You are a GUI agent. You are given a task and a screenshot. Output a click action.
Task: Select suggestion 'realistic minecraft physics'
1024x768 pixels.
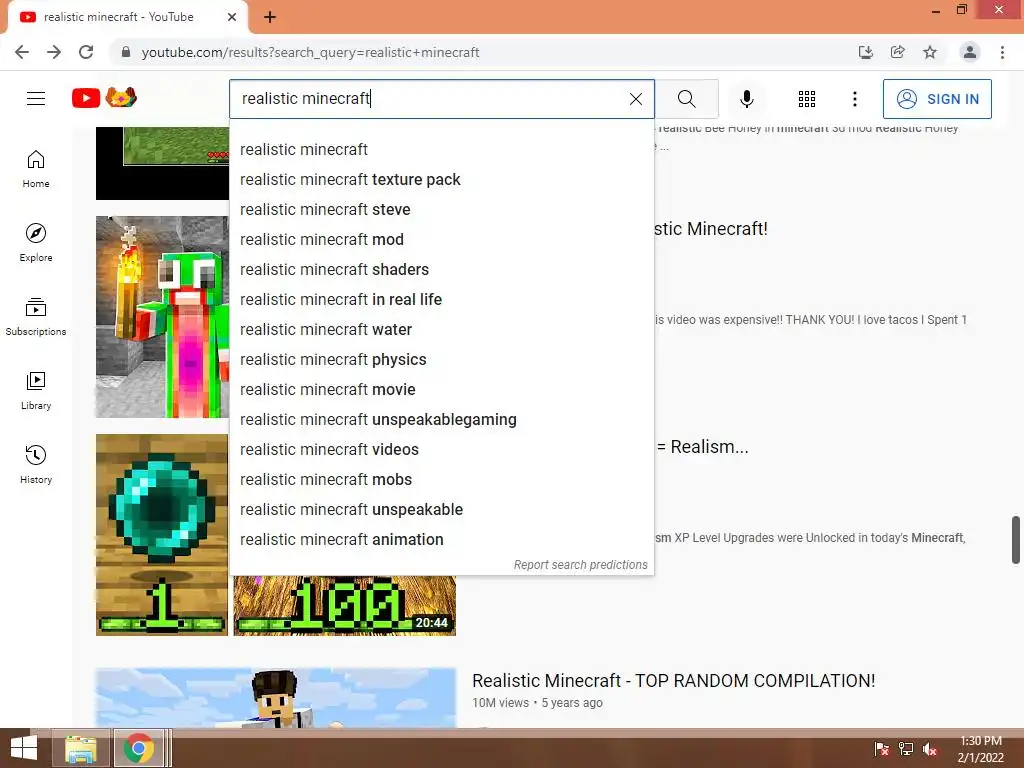(441, 360)
